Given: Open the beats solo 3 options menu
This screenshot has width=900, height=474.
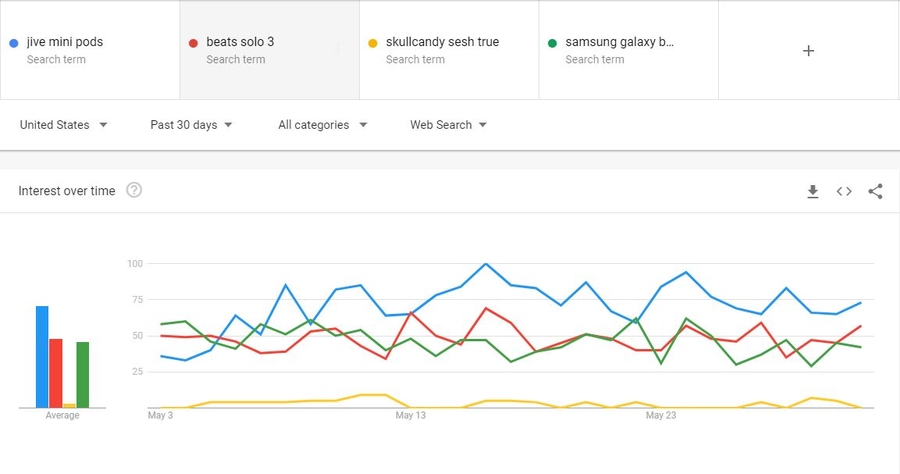Looking at the screenshot, I should [x=338, y=49].
